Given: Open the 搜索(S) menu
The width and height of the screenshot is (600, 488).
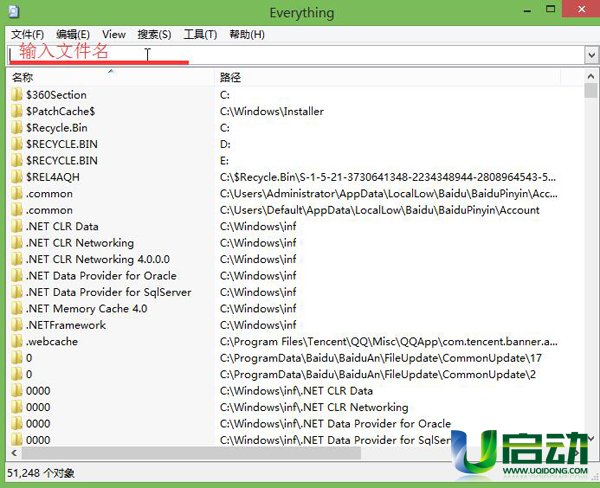Looking at the screenshot, I should [154, 34].
